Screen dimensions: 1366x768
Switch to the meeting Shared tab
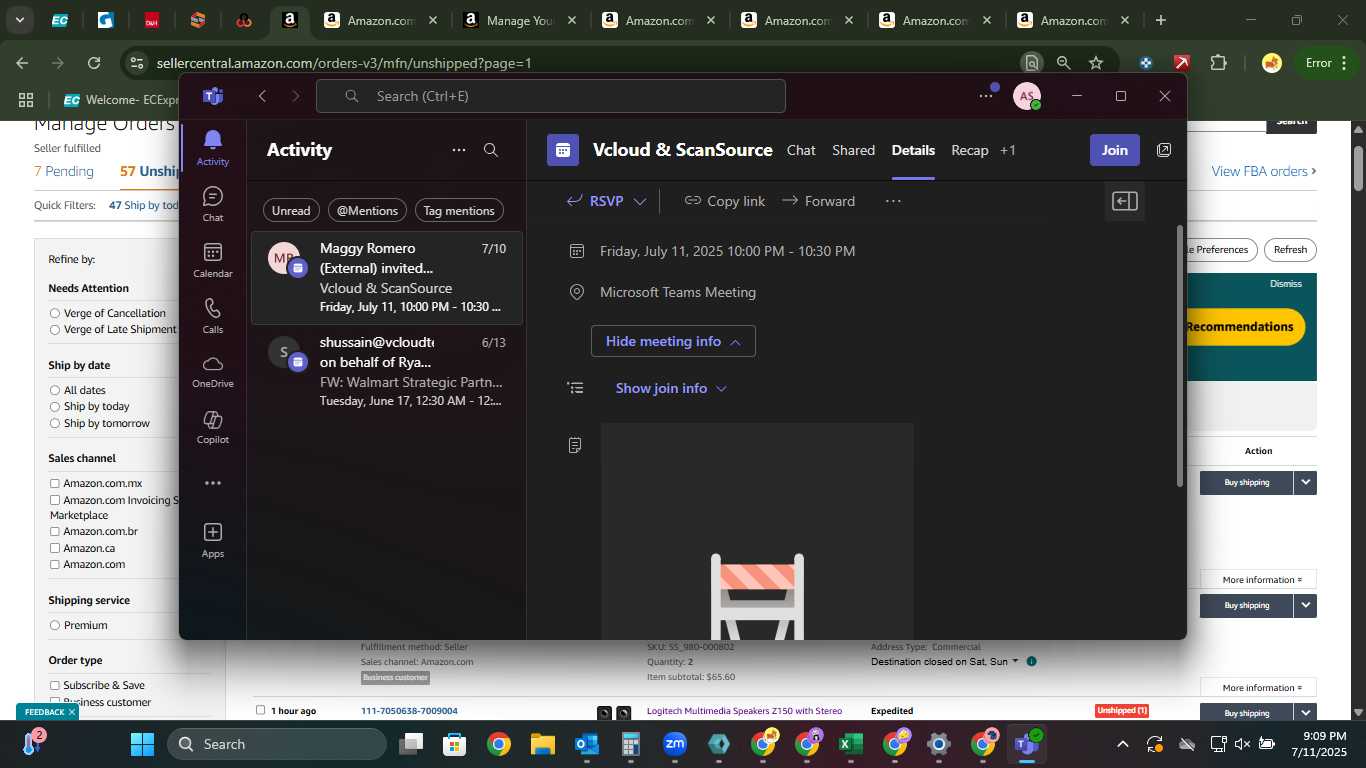click(854, 150)
